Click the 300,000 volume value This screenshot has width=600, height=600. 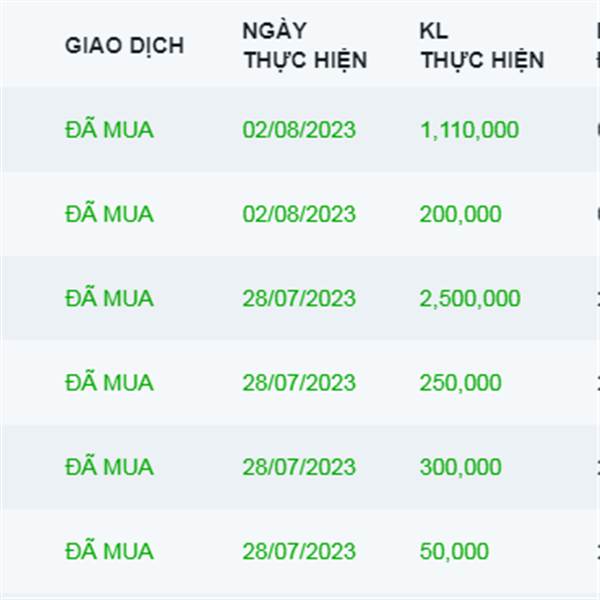(x=461, y=468)
